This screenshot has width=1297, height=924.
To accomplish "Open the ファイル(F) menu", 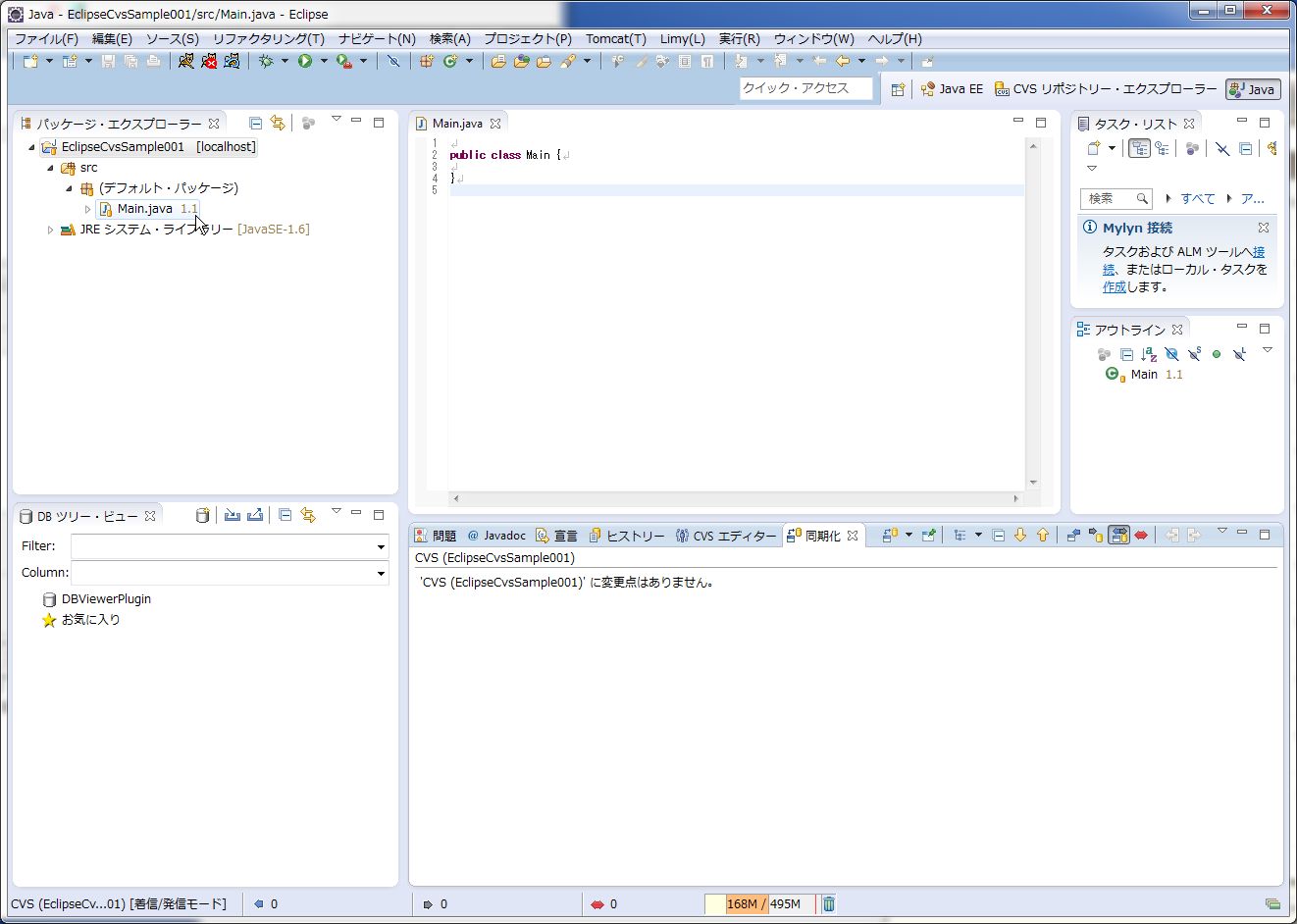I will (x=46, y=39).
